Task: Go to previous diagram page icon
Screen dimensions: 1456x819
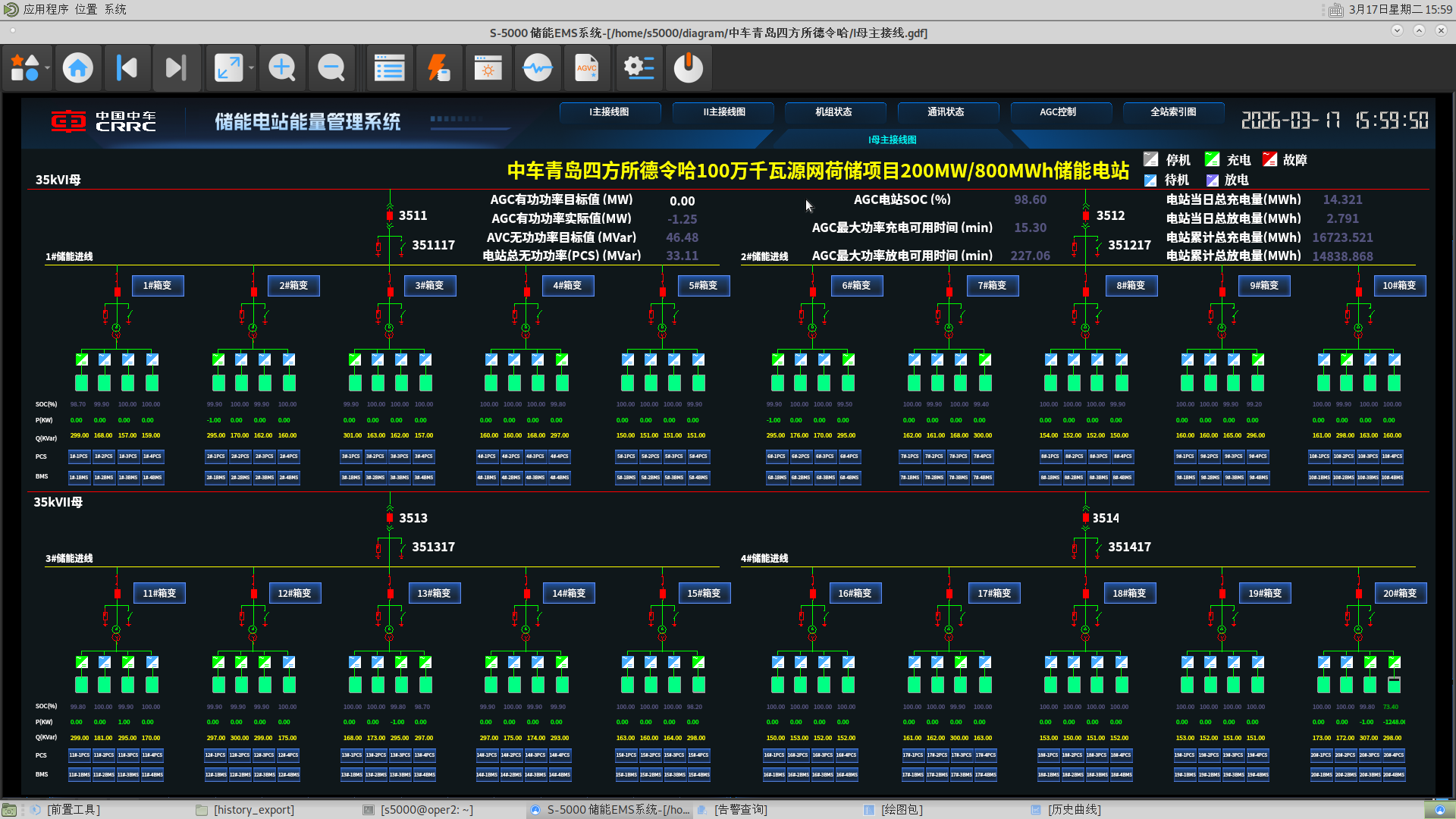Action: point(127,68)
